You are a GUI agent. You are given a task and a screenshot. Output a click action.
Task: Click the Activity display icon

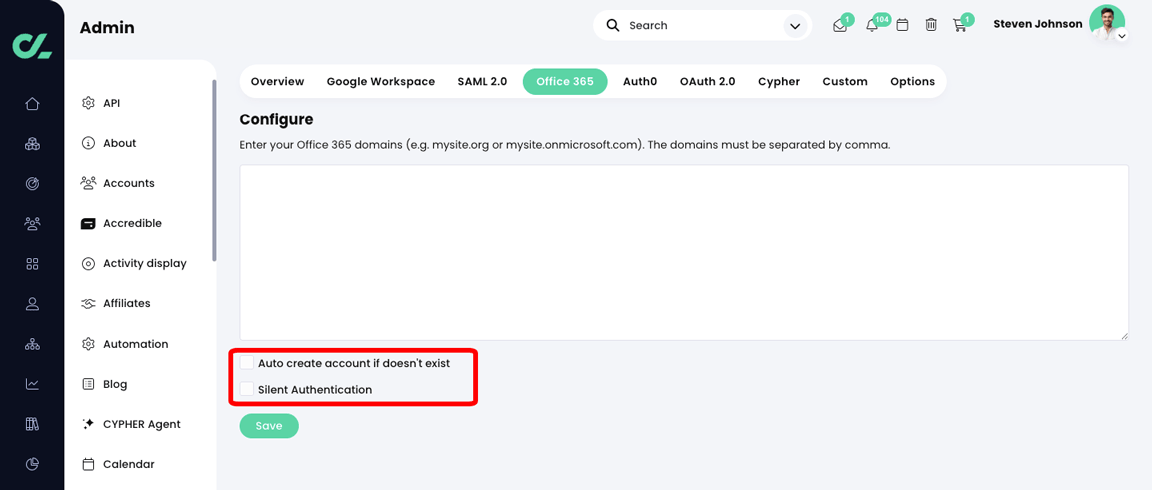pos(88,263)
